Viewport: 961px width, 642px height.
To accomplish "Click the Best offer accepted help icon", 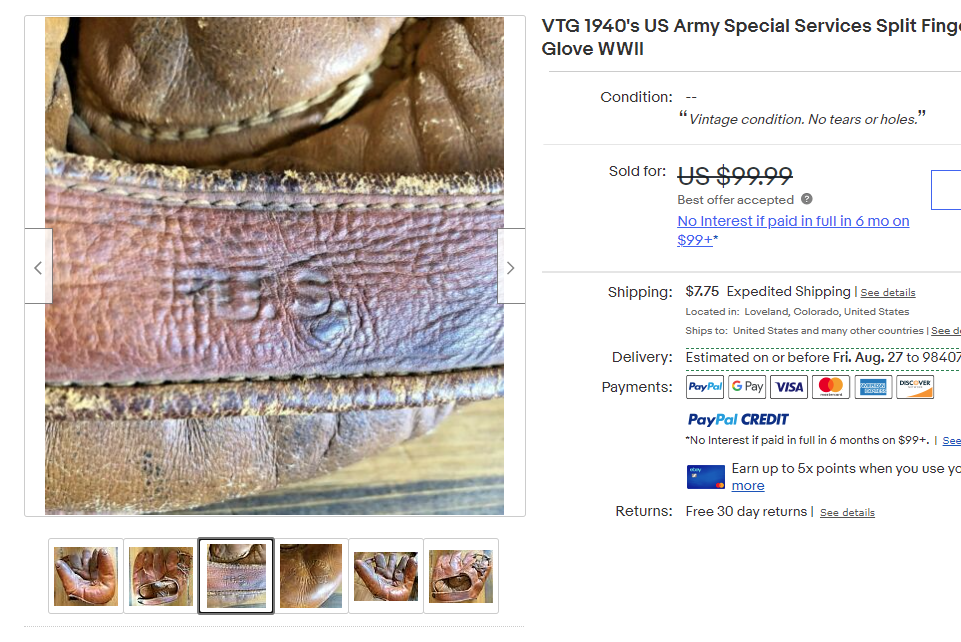I will [x=807, y=199].
